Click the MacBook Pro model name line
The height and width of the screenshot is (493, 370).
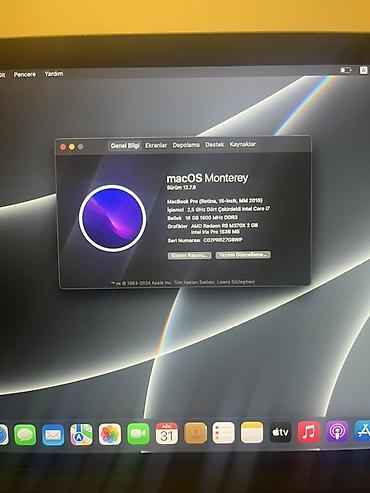pyautogui.click(x=215, y=201)
